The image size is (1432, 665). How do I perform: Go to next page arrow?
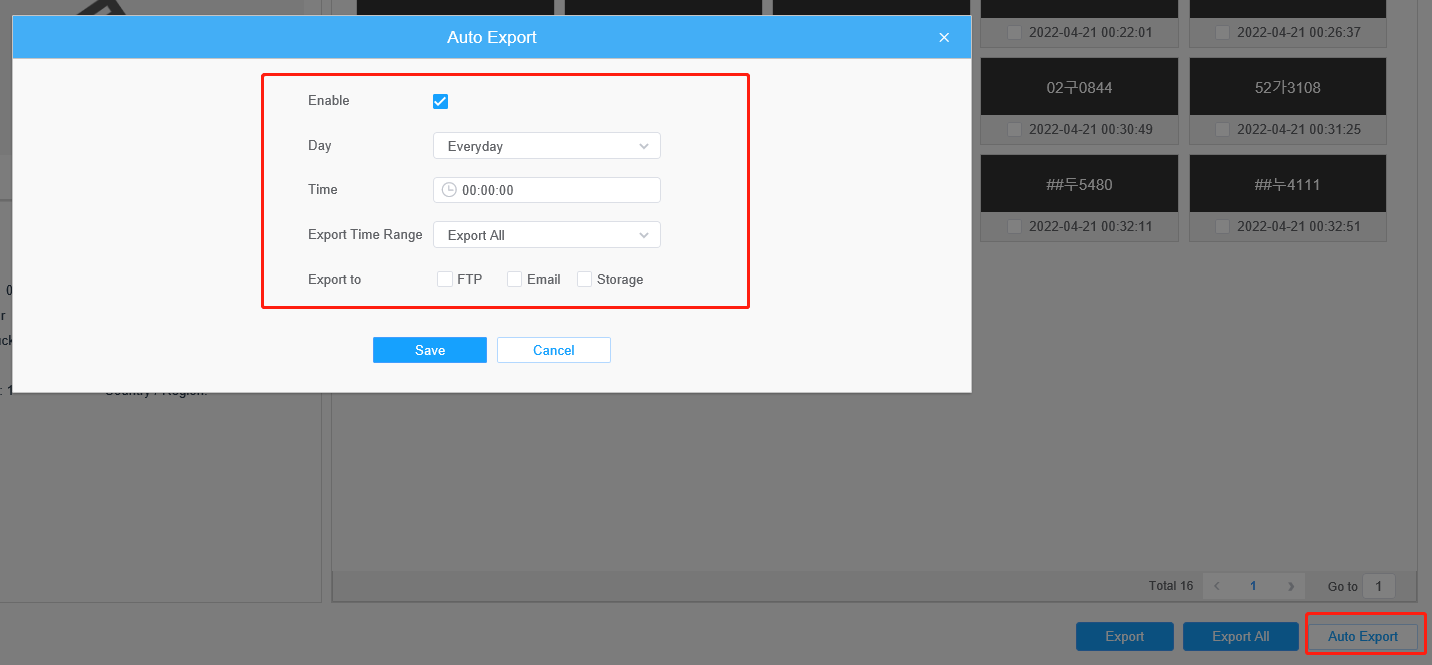point(1291,586)
